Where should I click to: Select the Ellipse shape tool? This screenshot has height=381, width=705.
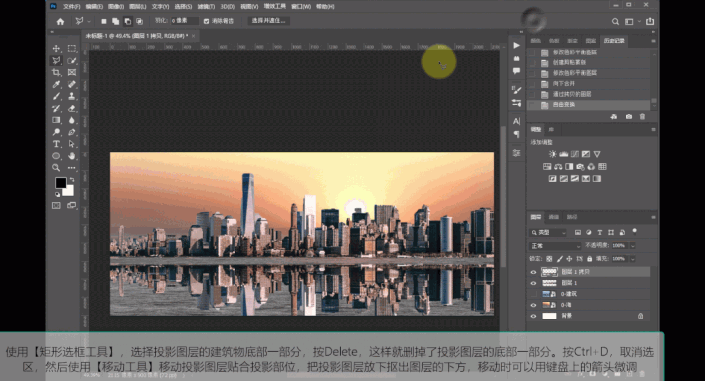(56, 156)
